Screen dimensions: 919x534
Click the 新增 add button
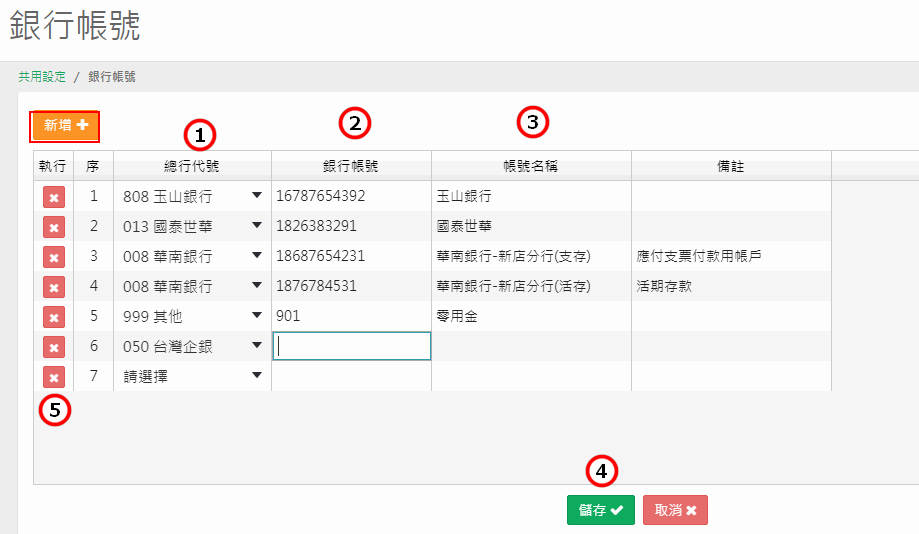click(65, 125)
